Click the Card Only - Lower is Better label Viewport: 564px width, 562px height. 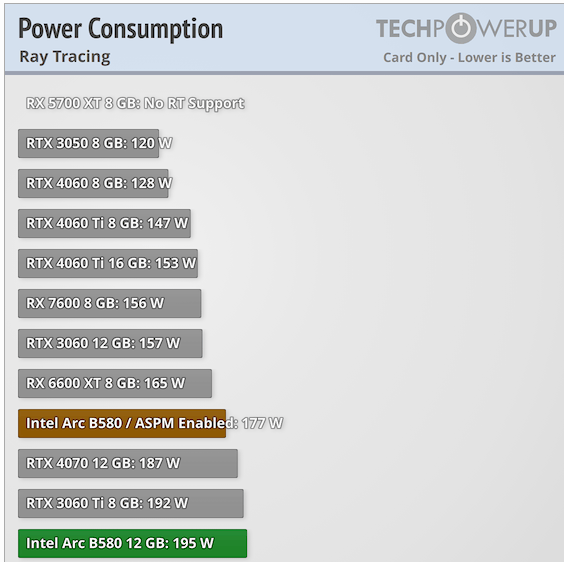tap(469, 58)
